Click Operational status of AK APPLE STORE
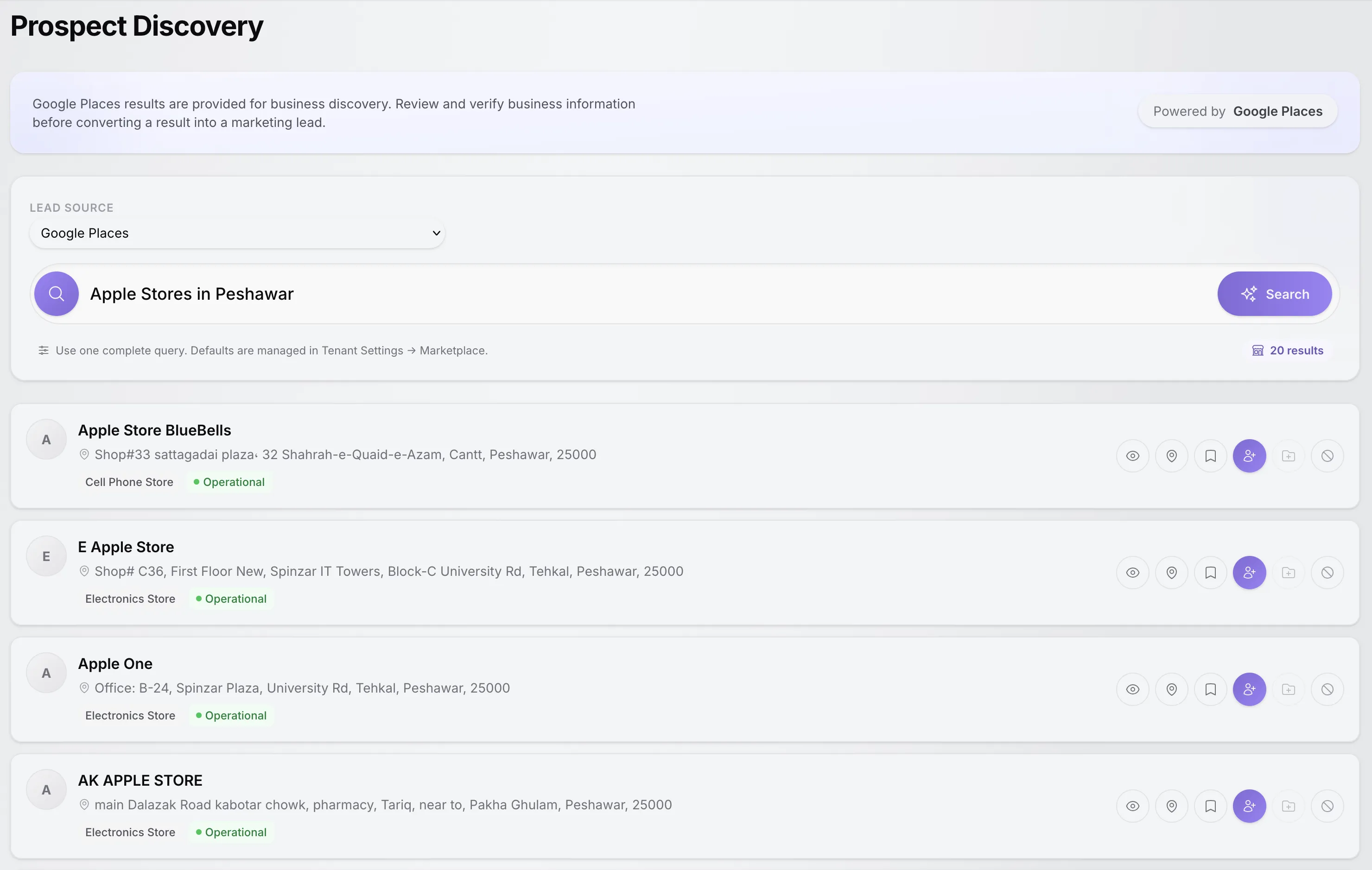 [231, 832]
